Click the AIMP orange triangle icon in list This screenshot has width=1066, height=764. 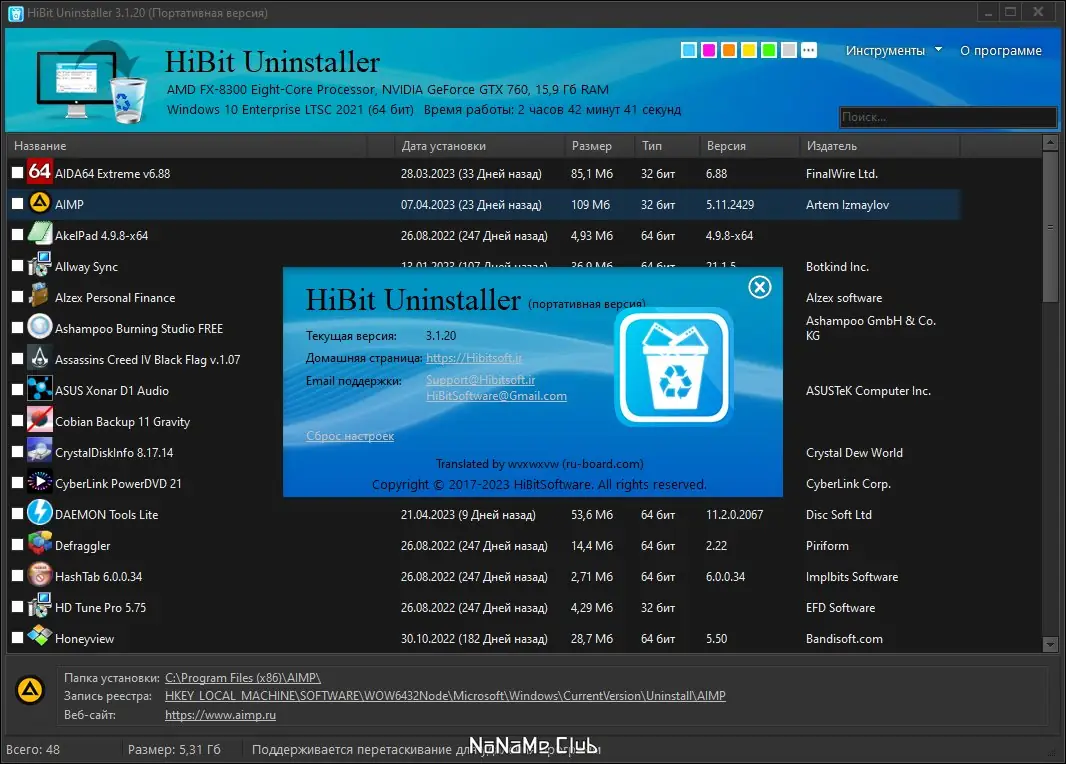point(39,203)
